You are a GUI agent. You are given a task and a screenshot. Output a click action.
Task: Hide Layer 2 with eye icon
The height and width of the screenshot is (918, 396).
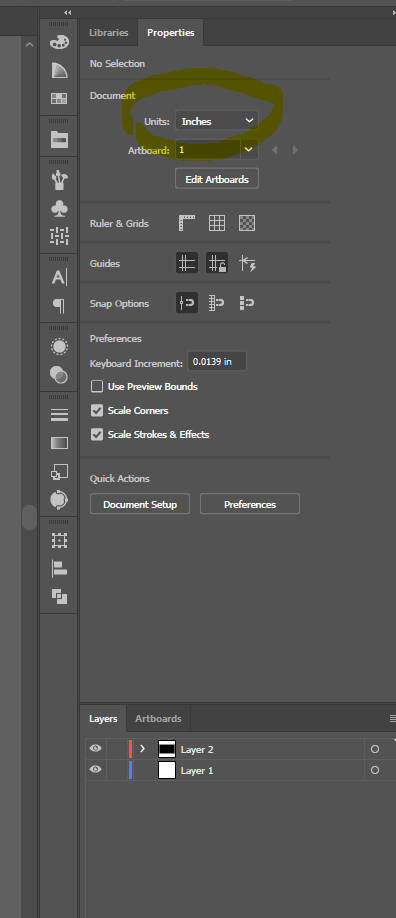click(95, 749)
